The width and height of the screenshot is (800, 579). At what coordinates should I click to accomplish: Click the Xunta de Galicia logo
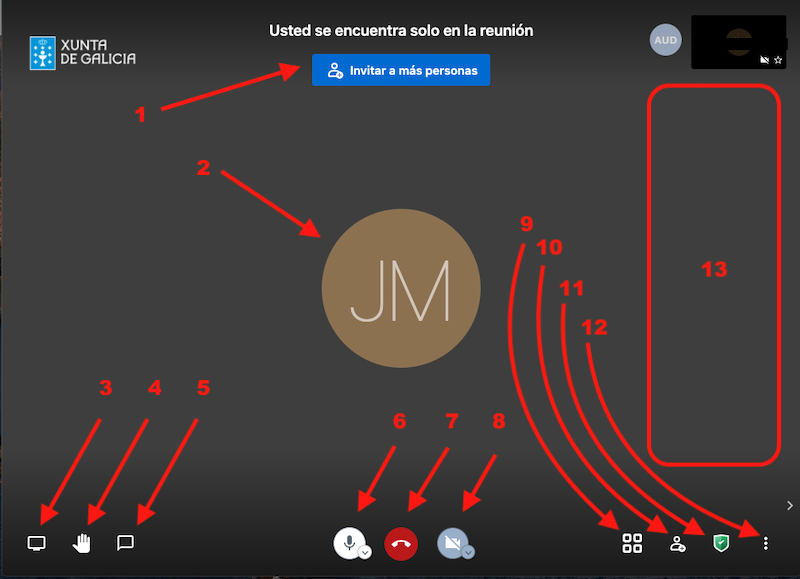pos(83,51)
